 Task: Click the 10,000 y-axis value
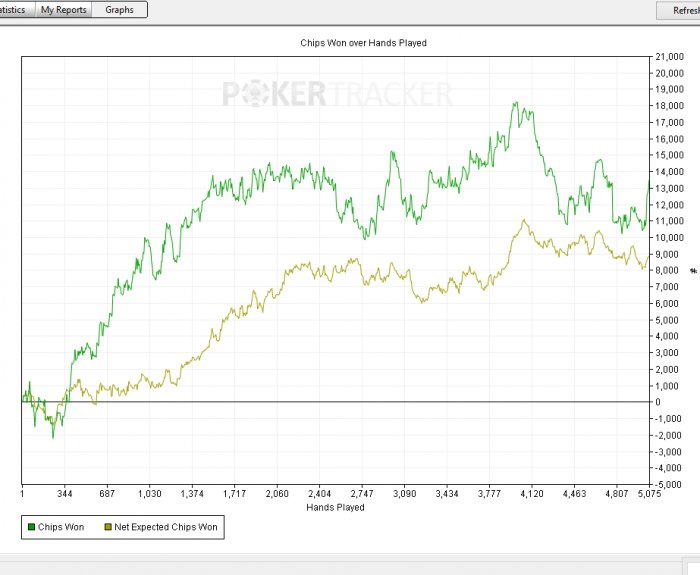(x=669, y=238)
